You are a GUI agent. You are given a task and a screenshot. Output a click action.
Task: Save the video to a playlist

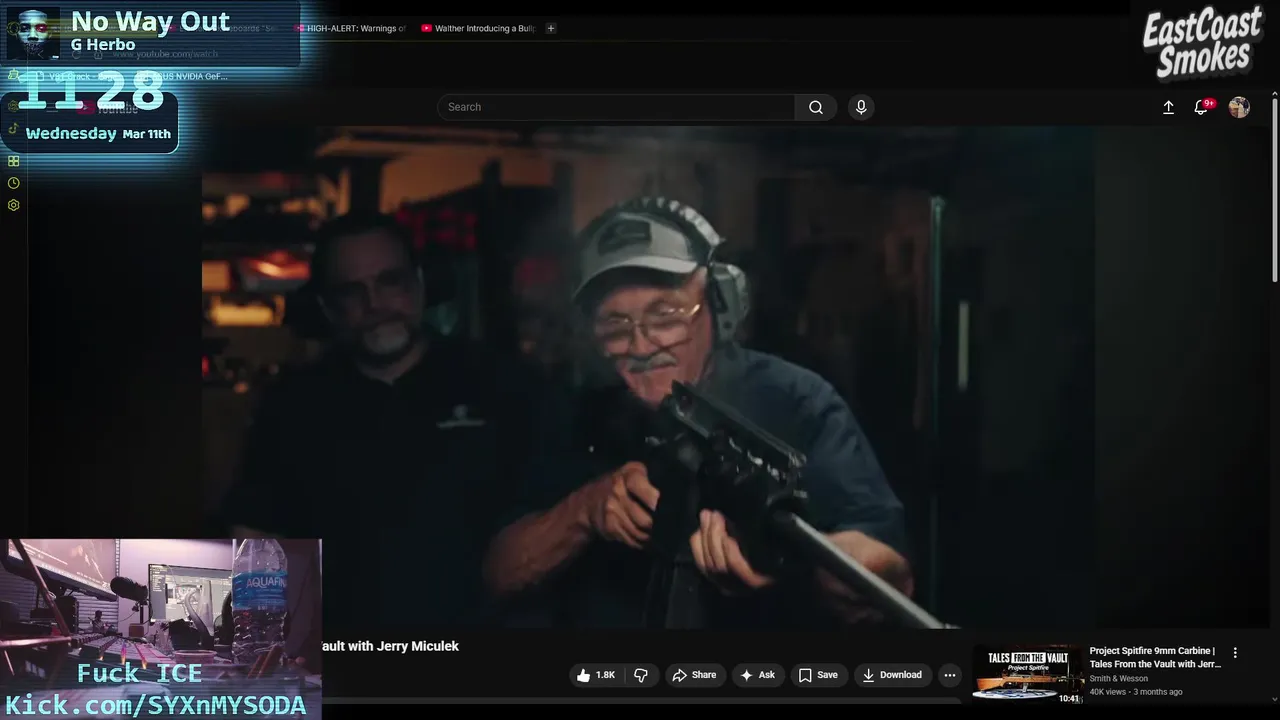818,675
